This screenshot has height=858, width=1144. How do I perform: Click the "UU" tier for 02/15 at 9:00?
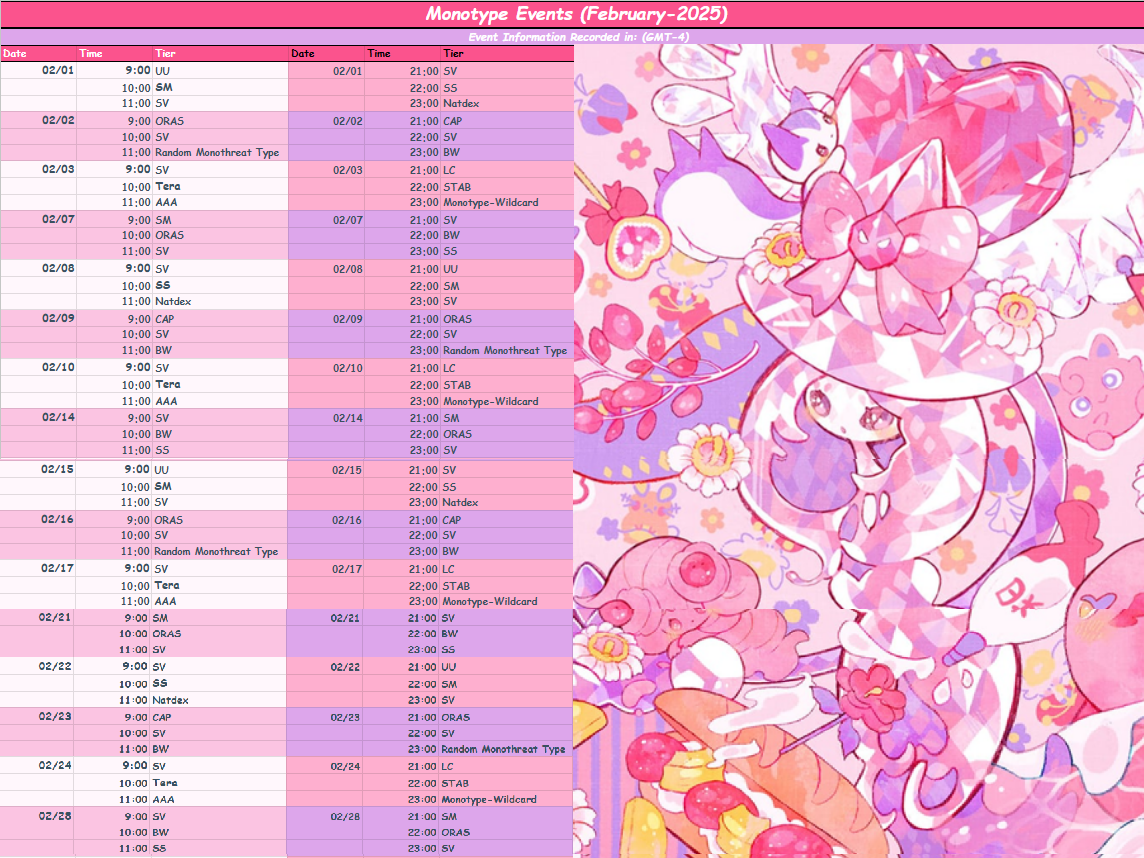click(x=161, y=470)
